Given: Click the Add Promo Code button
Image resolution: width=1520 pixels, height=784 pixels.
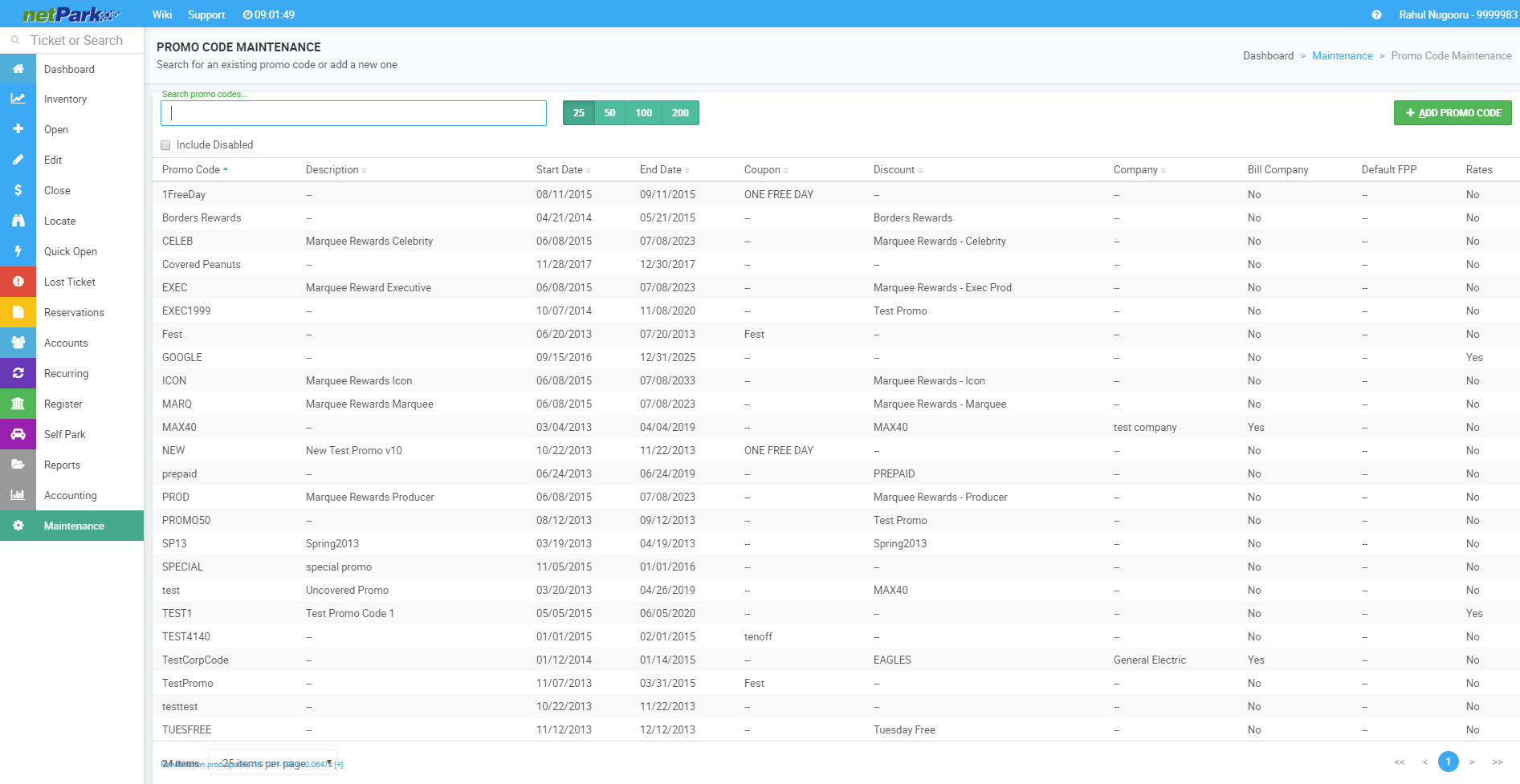Looking at the screenshot, I should (x=1453, y=113).
